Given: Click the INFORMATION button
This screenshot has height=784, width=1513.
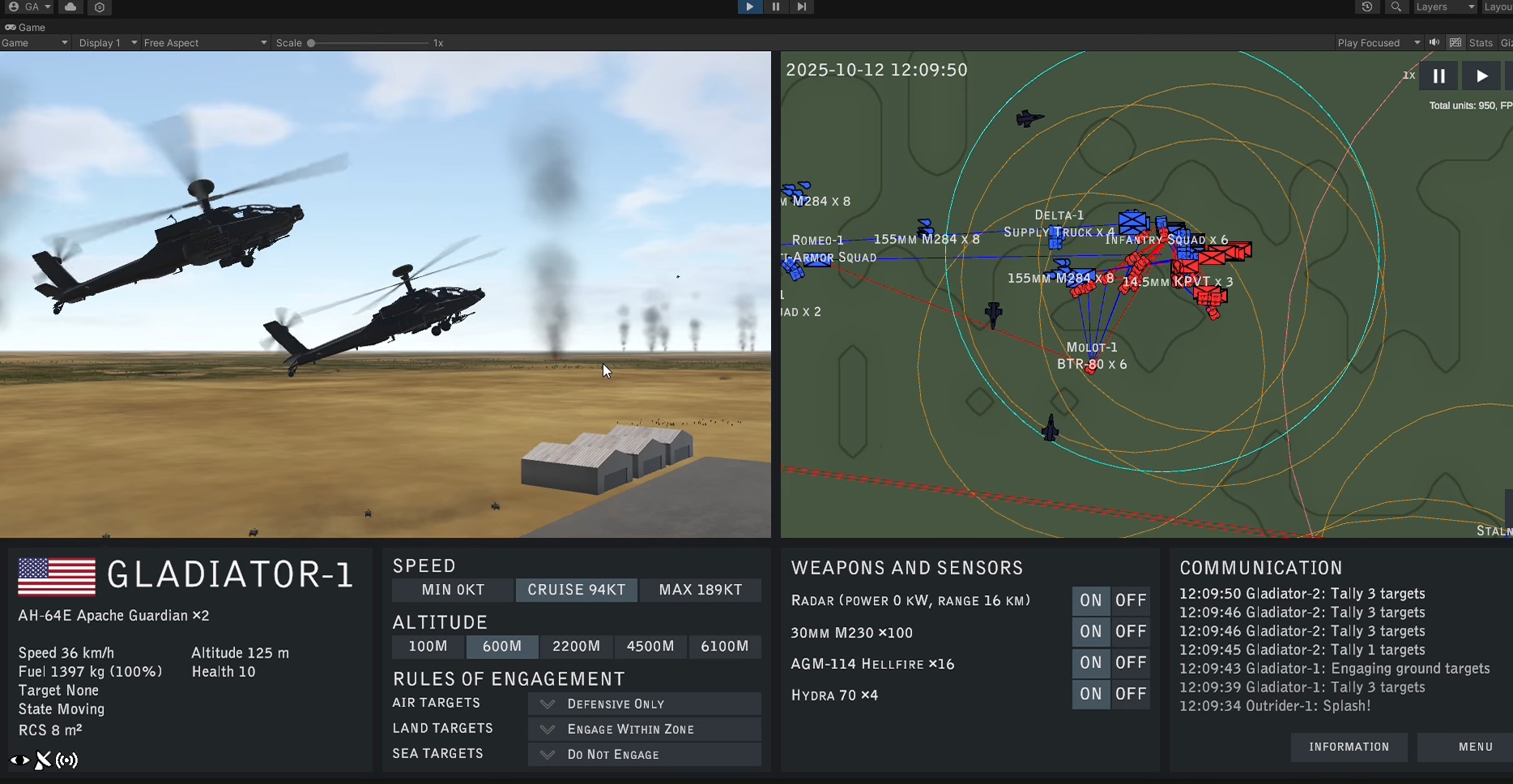Looking at the screenshot, I should point(1349,747).
